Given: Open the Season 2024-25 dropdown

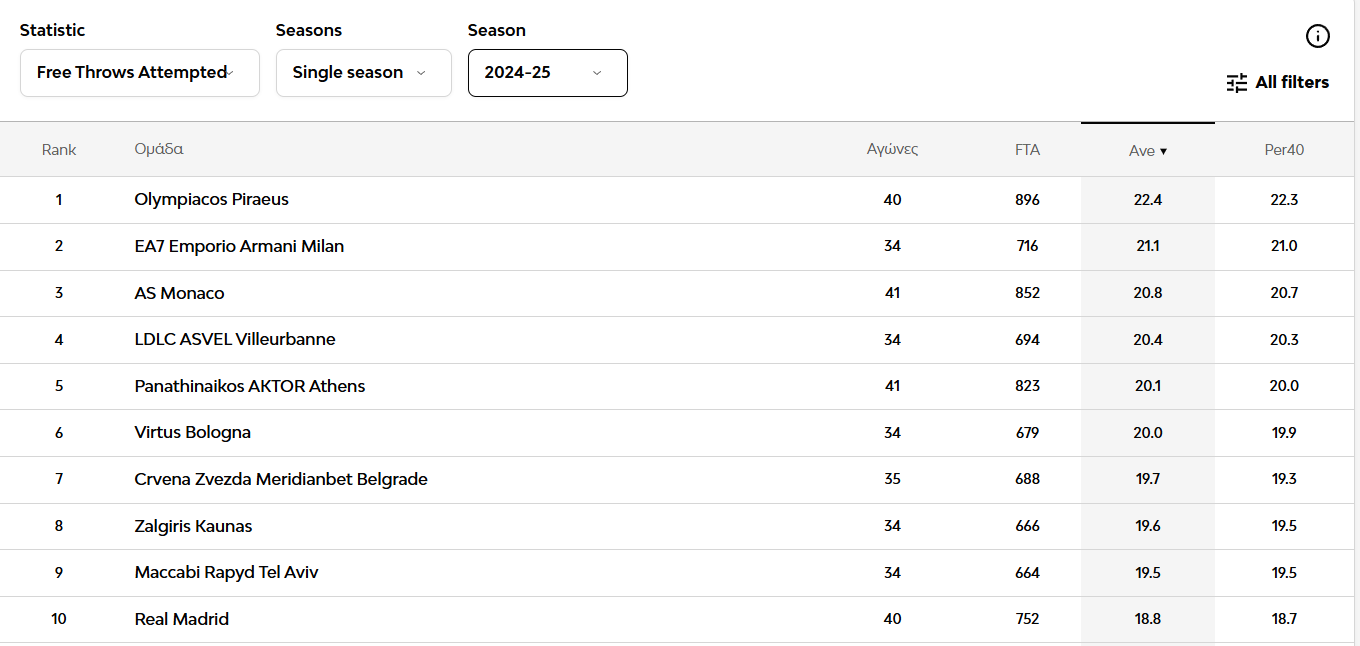Looking at the screenshot, I should (547, 73).
